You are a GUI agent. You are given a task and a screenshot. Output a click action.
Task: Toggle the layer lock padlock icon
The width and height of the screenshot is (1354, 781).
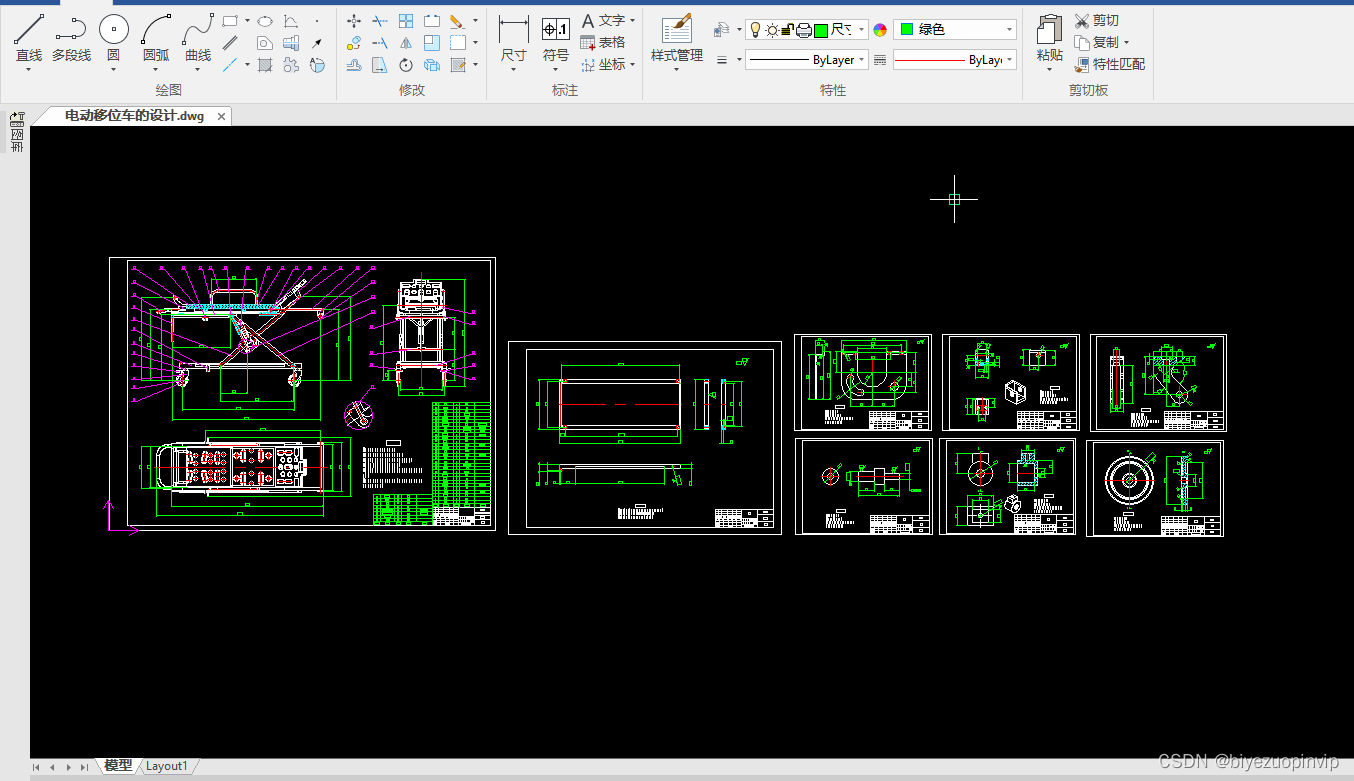787,30
